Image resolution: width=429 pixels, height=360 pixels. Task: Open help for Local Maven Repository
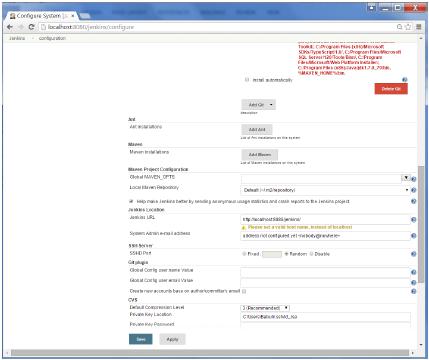click(414, 190)
